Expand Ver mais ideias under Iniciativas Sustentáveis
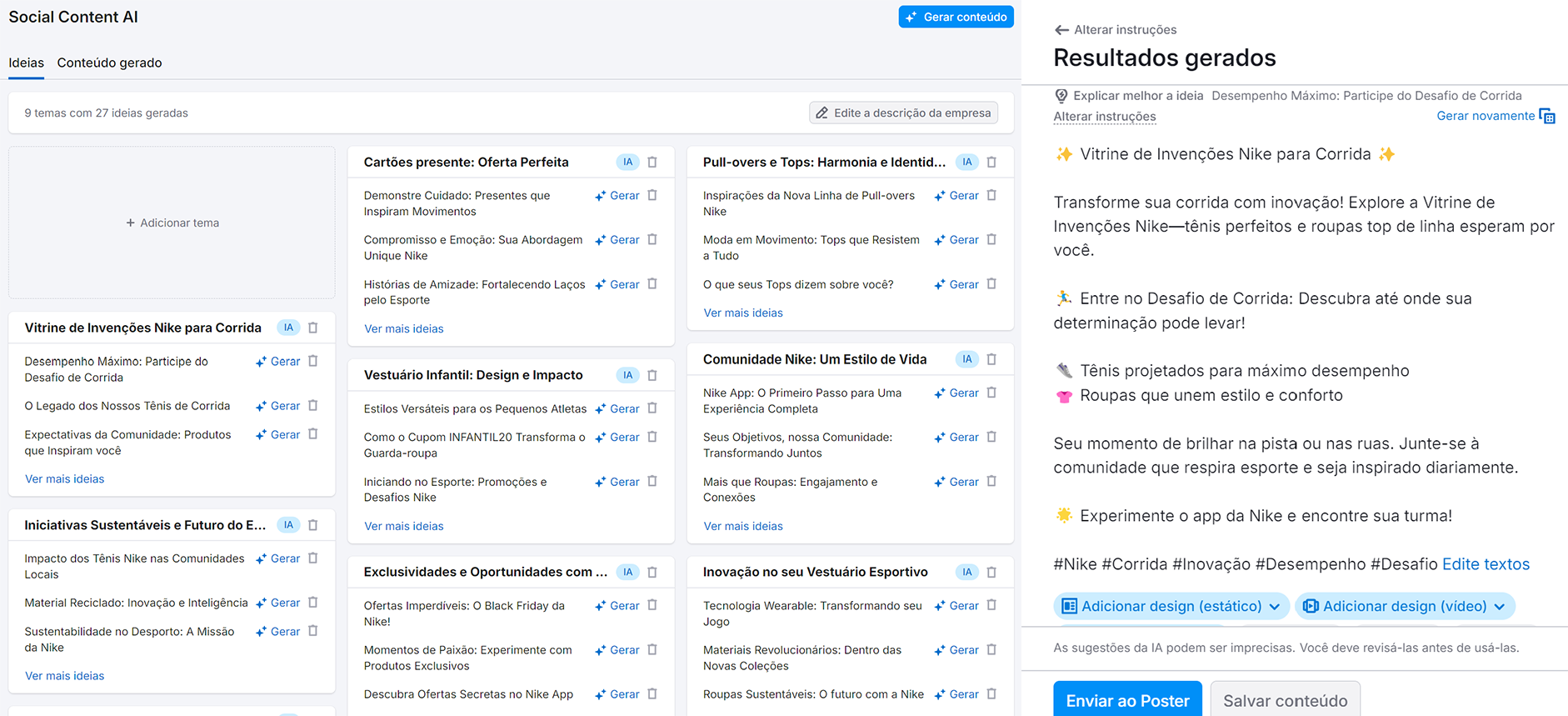Viewport: 1568px width, 716px height. (x=64, y=676)
